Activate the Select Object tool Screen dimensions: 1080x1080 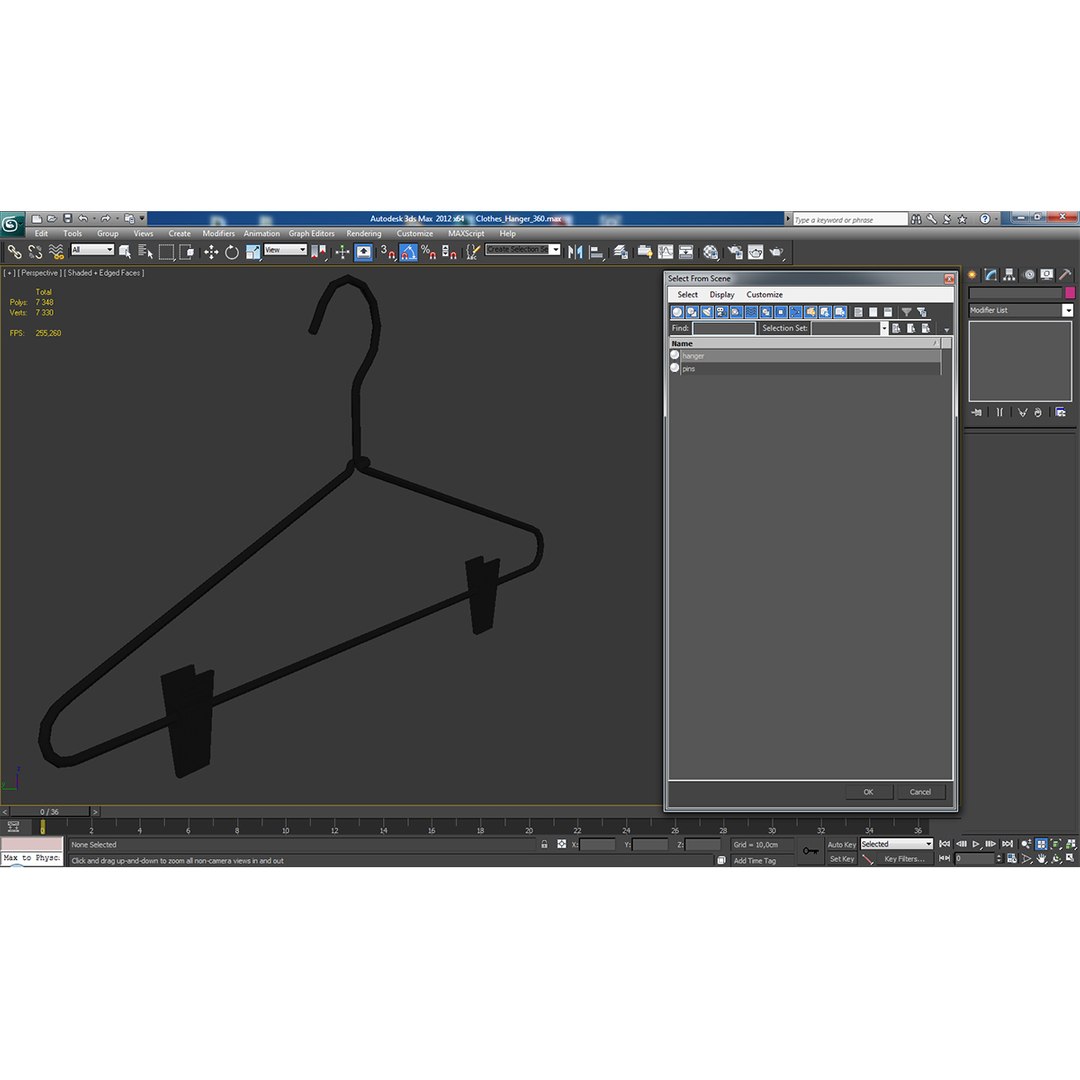125,253
